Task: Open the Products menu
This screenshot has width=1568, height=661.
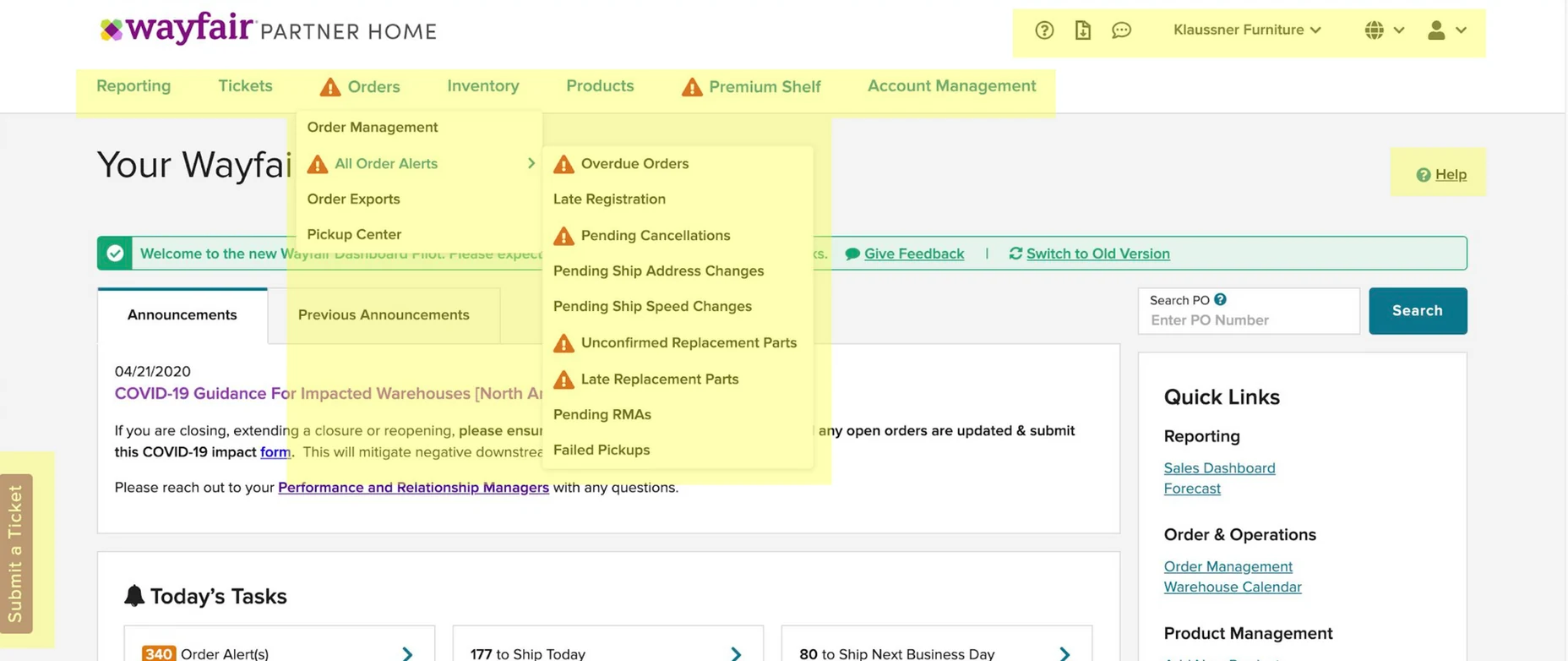Action: [600, 86]
